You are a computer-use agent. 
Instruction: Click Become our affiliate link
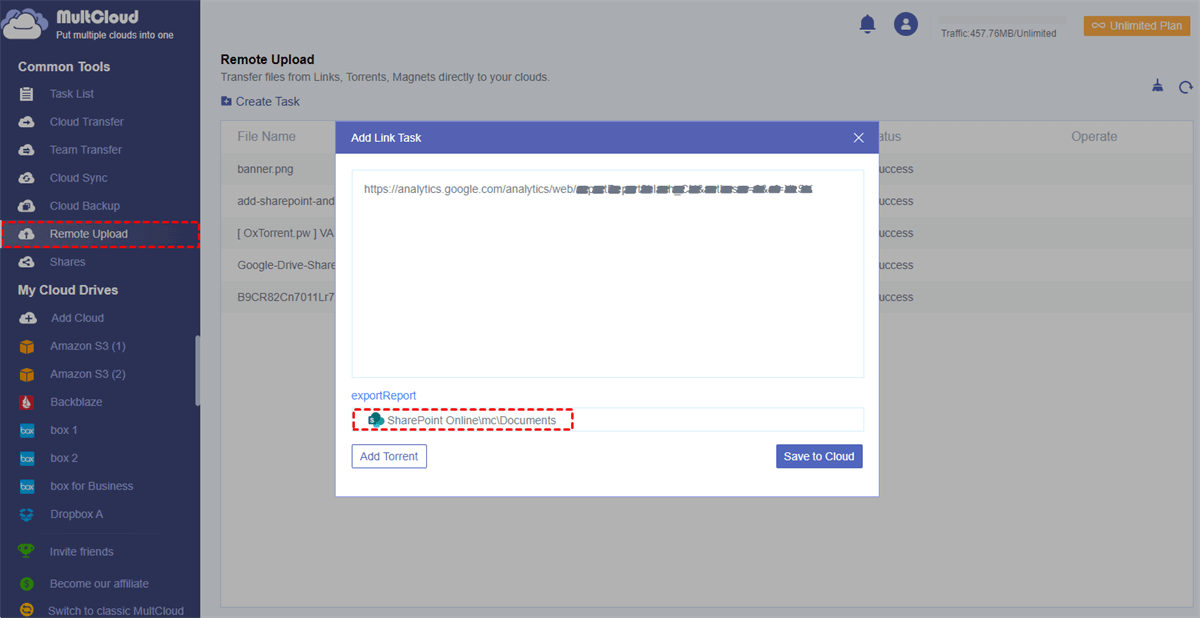point(99,583)
